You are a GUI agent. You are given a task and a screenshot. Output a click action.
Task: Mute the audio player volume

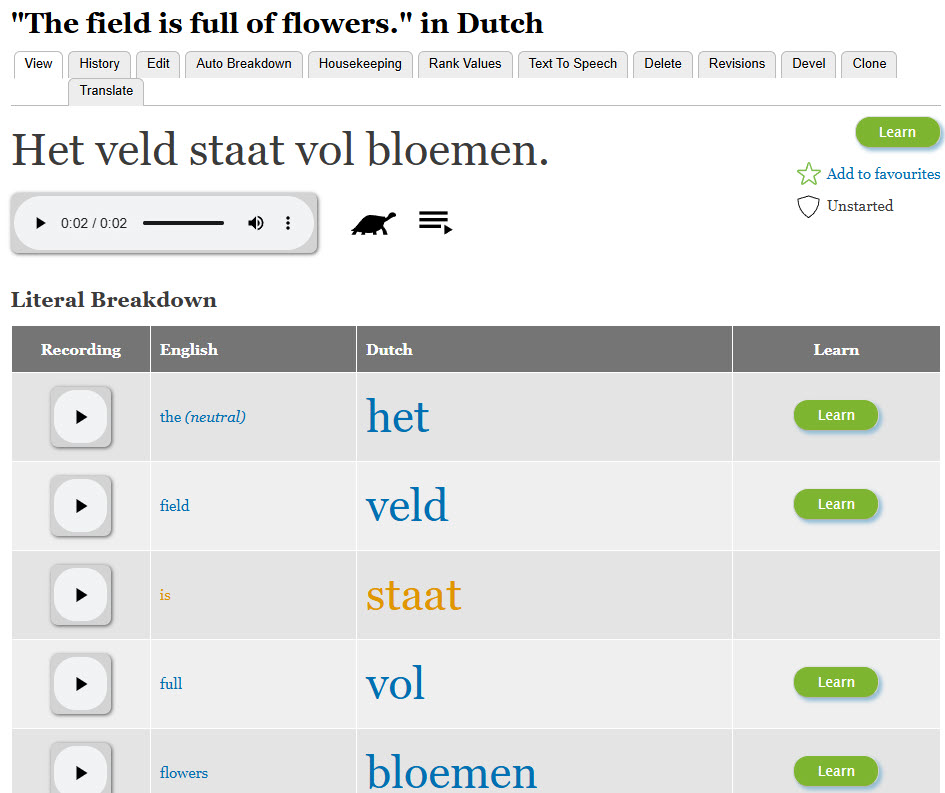(256, 223)
